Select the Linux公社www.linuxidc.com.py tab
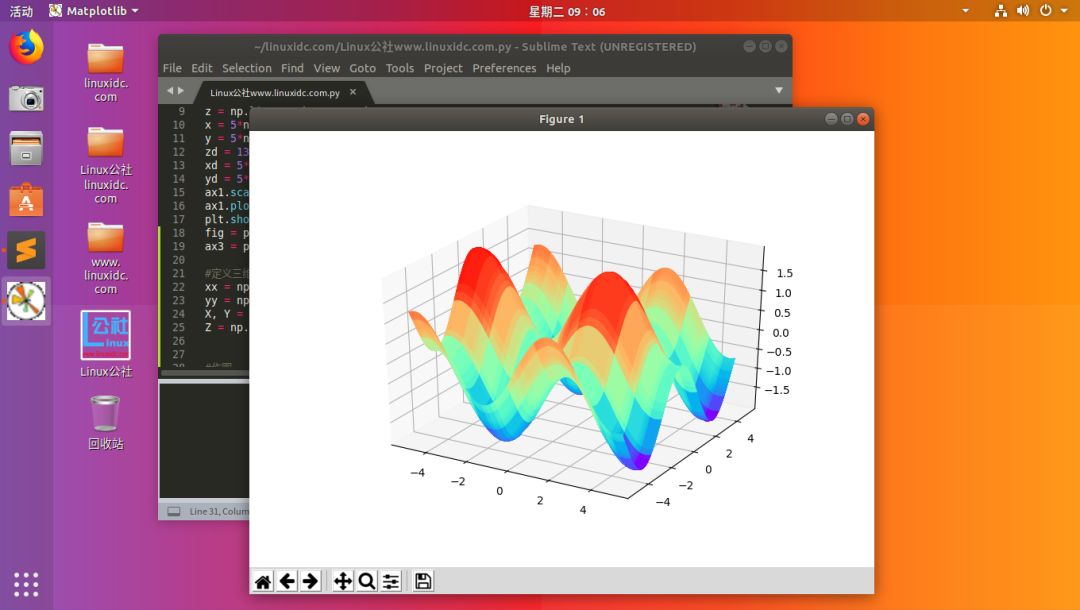Screen dimensions: 1080x610 click(276, 92)
